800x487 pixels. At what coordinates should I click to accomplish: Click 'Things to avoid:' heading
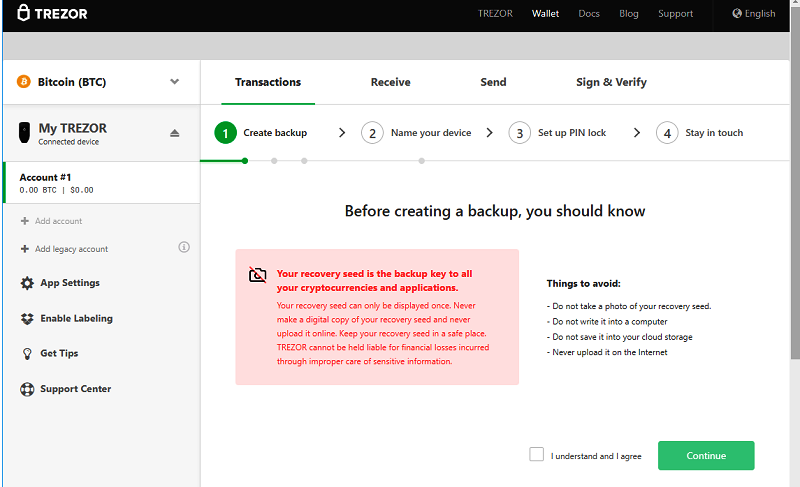(x=584, y=284)
